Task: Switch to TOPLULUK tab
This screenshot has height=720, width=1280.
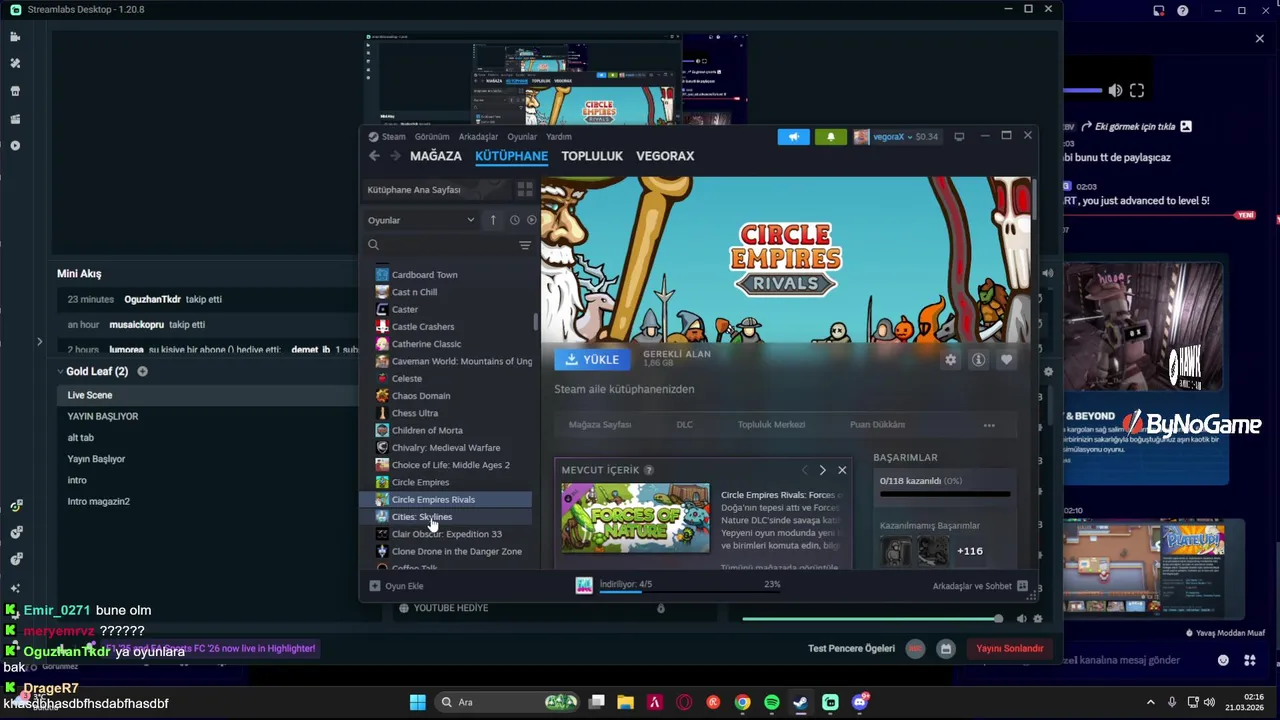Action: pos(592,156)
